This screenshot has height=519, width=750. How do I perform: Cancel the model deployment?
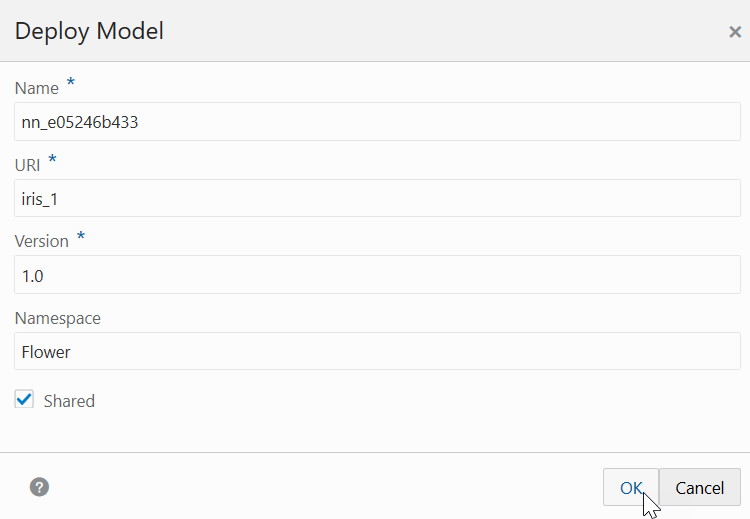700,487
